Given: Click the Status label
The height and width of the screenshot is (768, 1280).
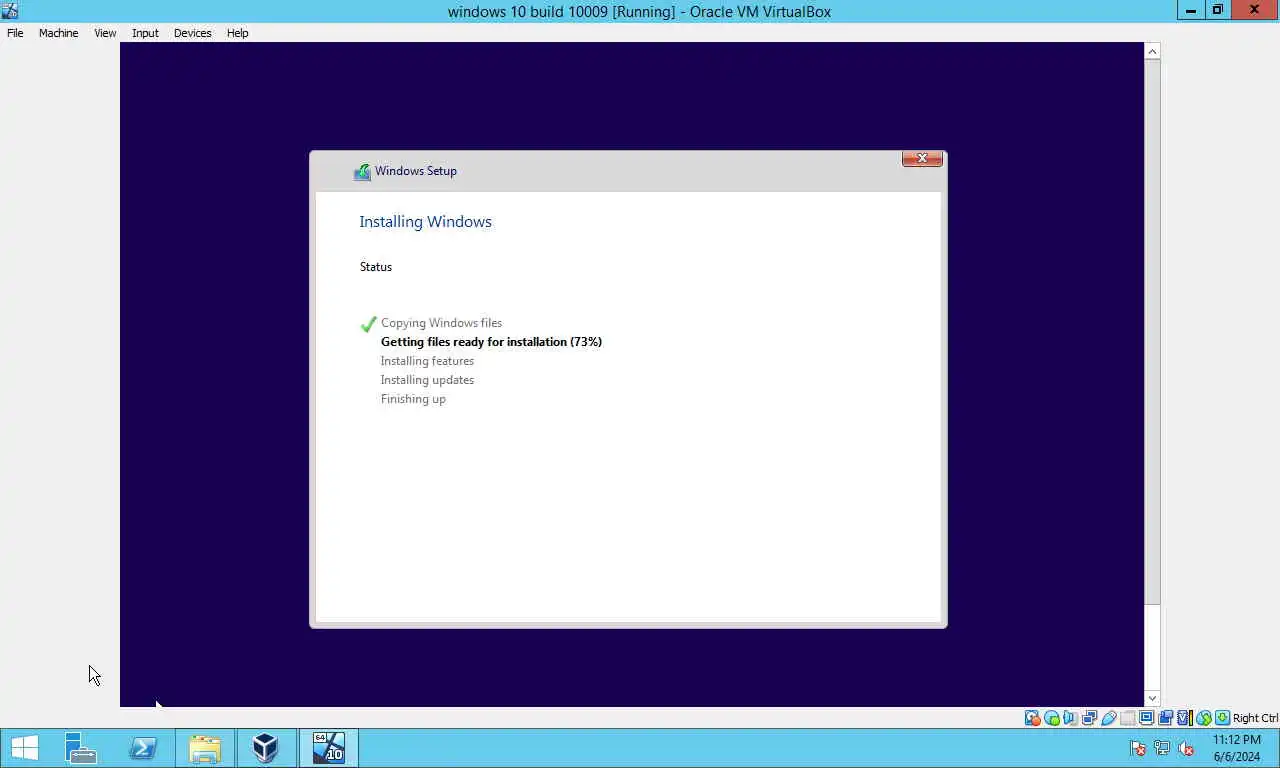Looking at the screenshot, I should [376, 267].
